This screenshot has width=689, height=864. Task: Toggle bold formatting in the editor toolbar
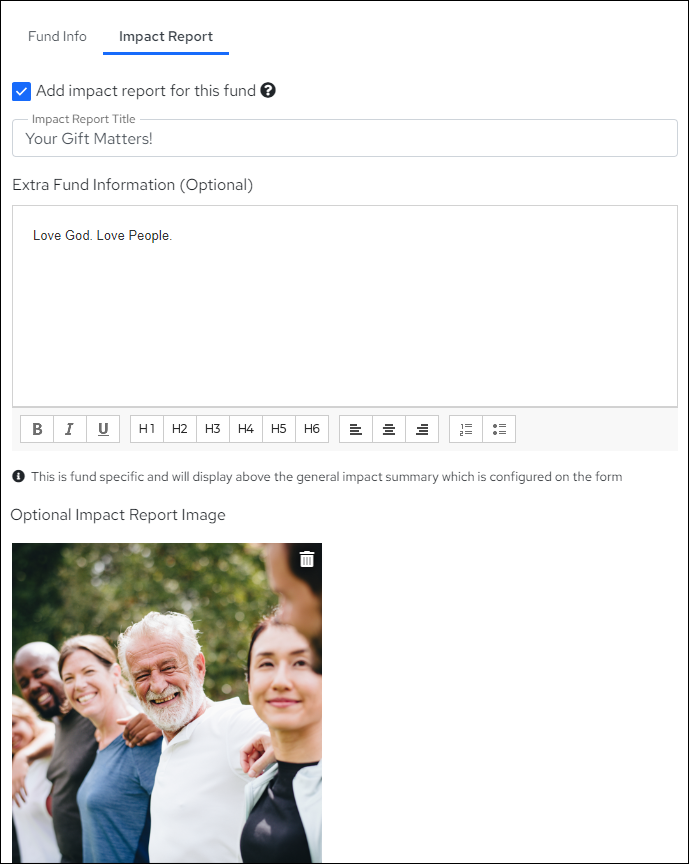tap(37, 429)
